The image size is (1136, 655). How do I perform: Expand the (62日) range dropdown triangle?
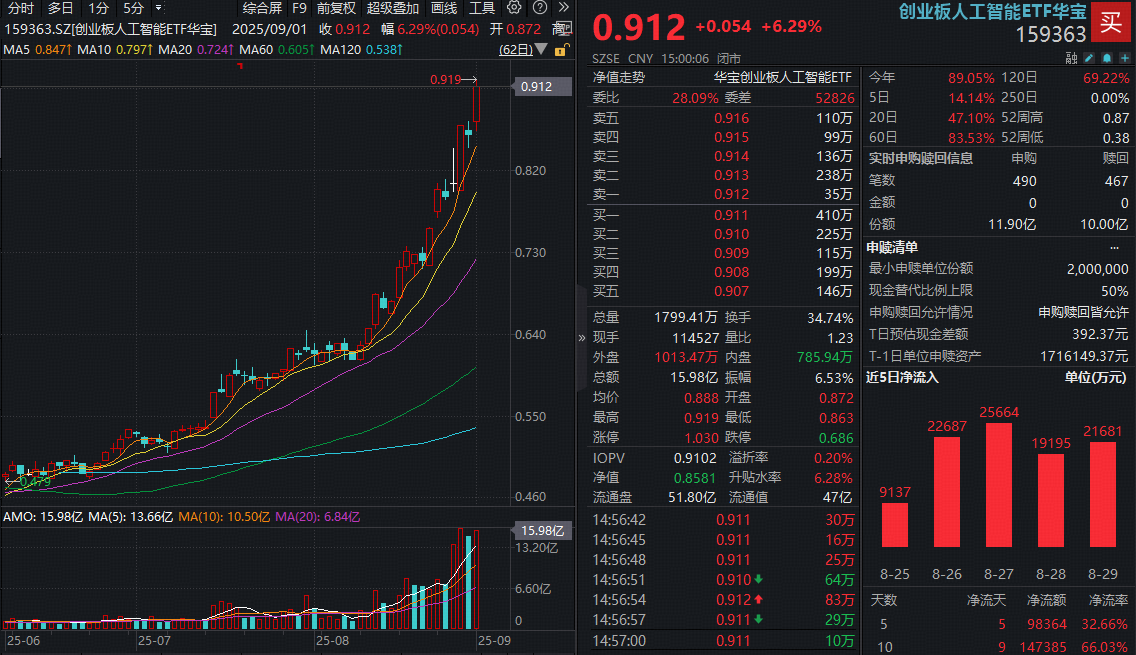(x=541, y=48)
